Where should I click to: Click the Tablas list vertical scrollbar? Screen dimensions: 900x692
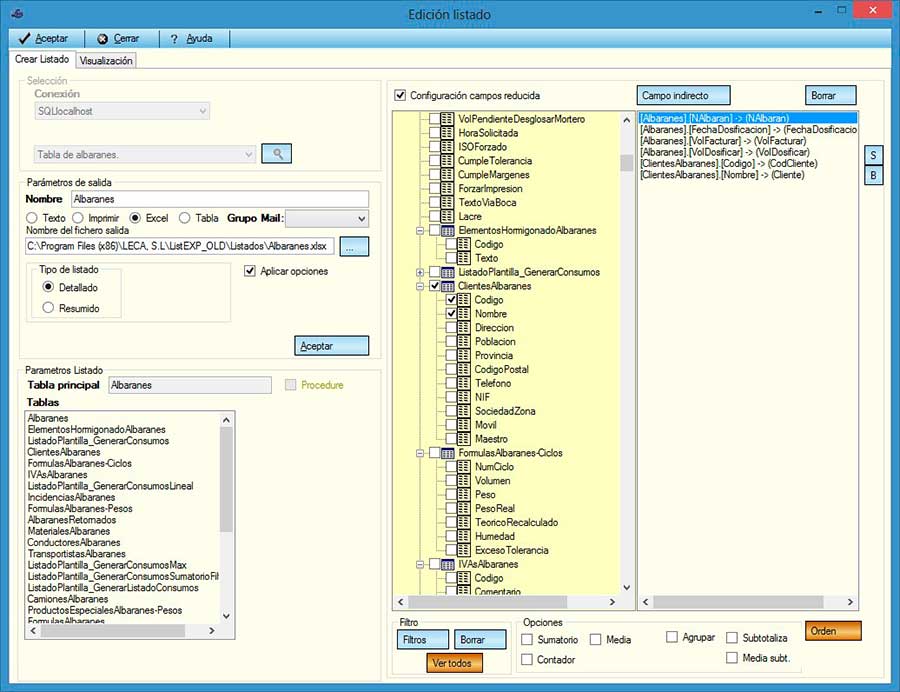point(226,519)
